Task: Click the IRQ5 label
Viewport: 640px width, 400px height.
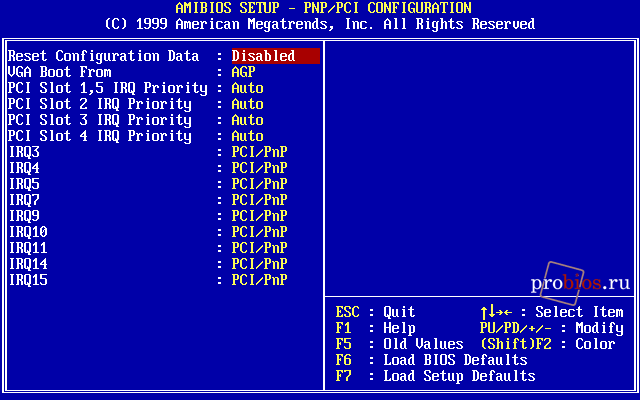Action: point(24,184)
